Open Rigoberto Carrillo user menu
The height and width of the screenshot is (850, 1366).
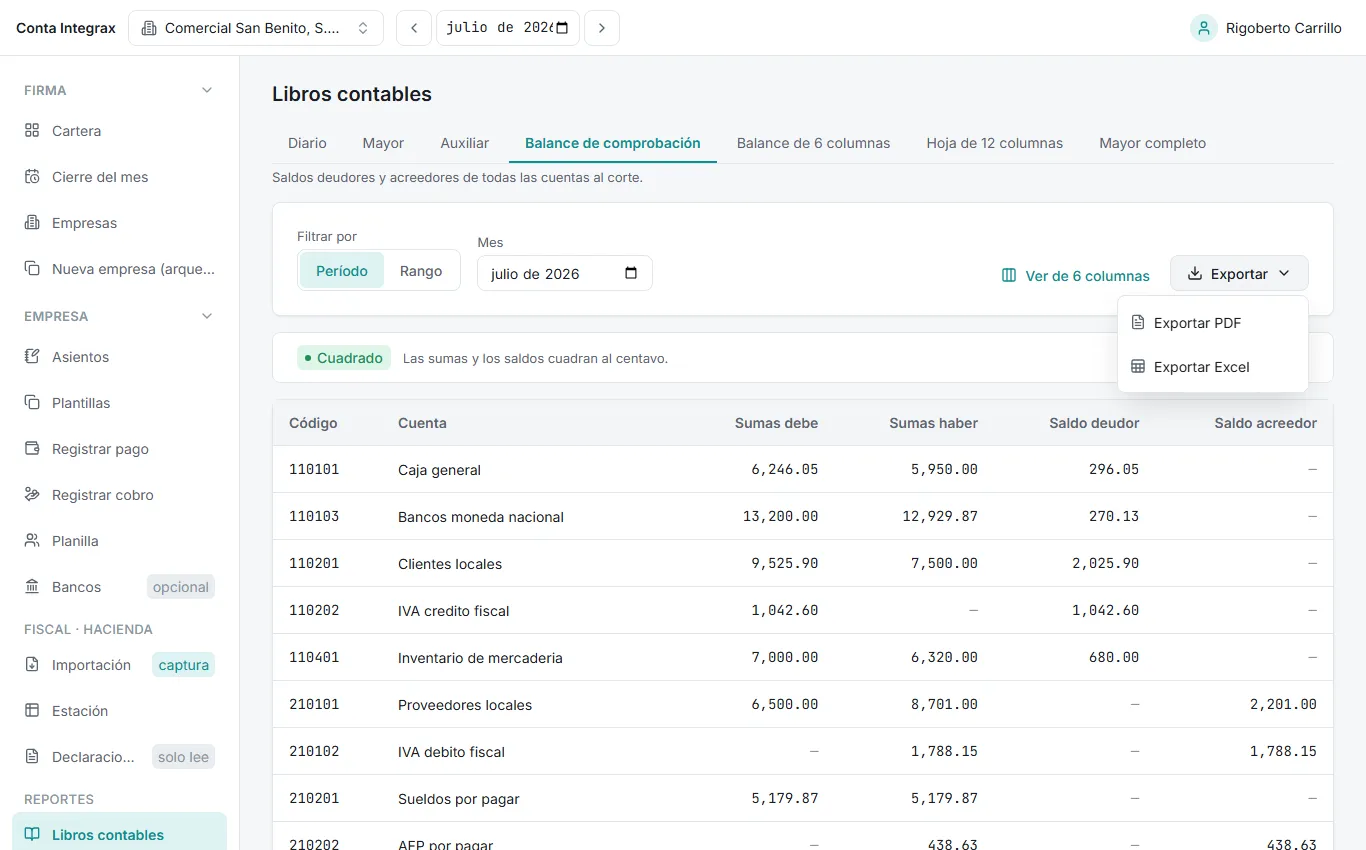(1266, 28)
